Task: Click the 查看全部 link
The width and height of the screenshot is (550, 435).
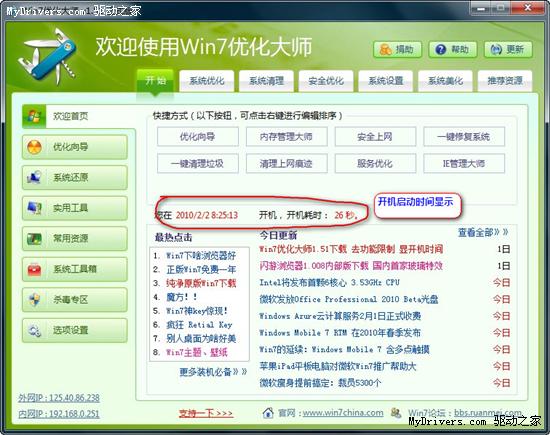Action: coord(483,232)
